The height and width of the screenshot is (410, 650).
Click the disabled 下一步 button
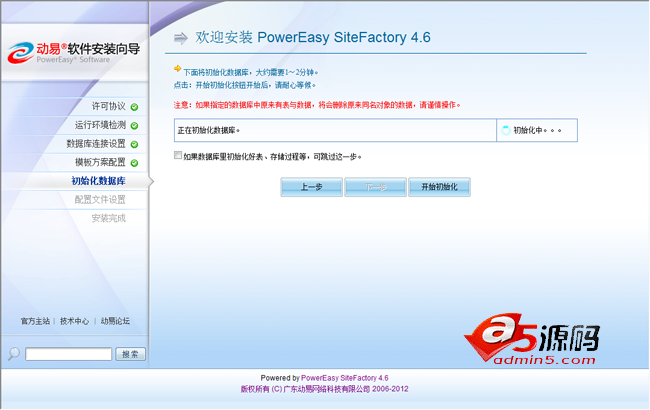375,187
